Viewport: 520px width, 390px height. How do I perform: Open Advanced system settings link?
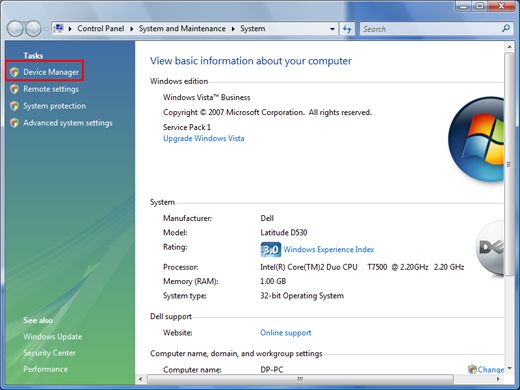[x=68, y=123]
